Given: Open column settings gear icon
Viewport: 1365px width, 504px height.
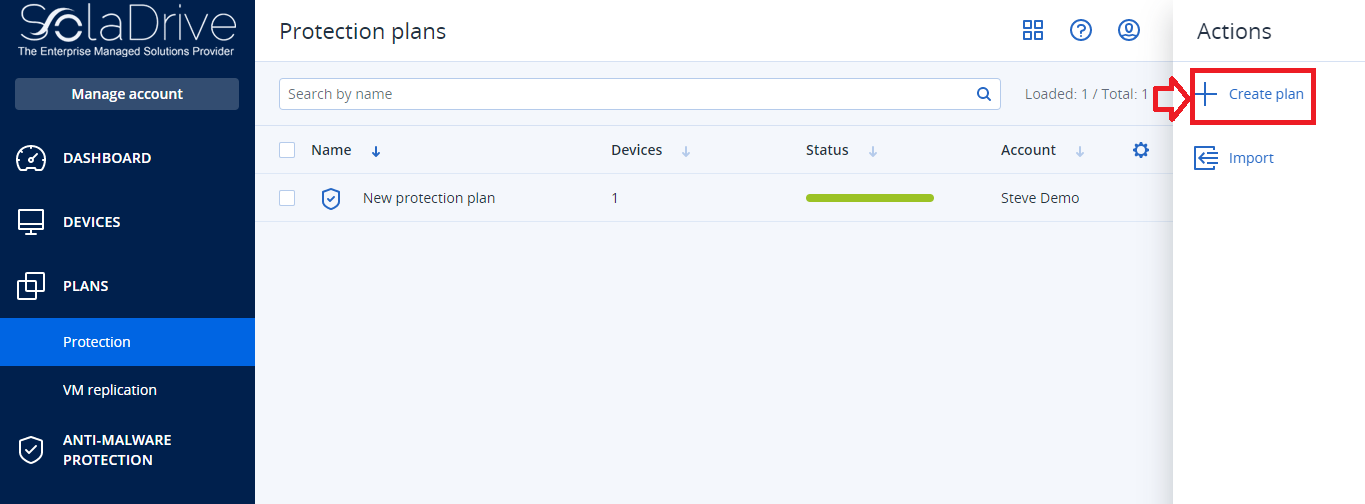Looking at the screenshot, I should pos(1141,150).
